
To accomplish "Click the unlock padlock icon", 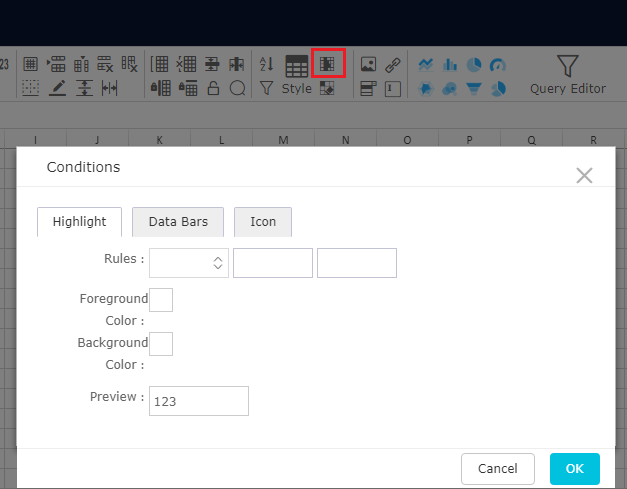I will point(213,88).
